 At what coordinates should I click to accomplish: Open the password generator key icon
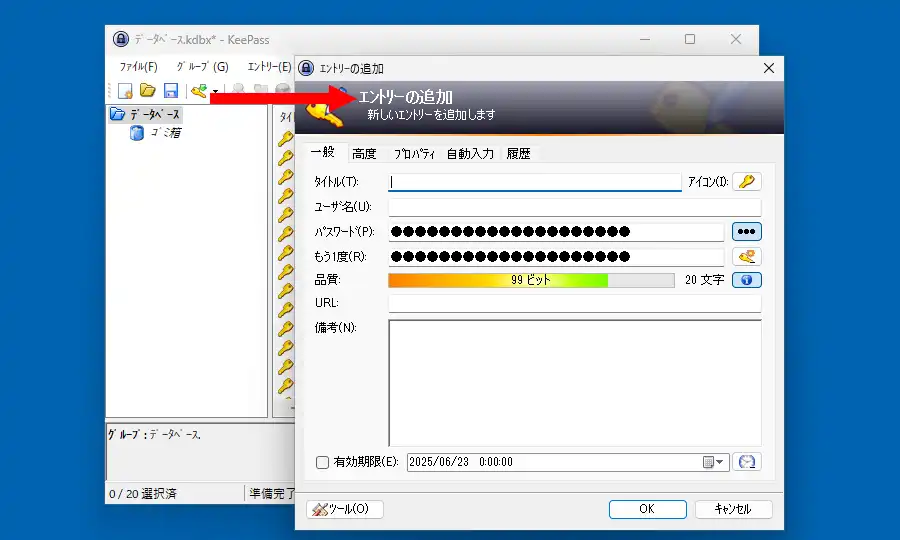[x=747, y=257]
